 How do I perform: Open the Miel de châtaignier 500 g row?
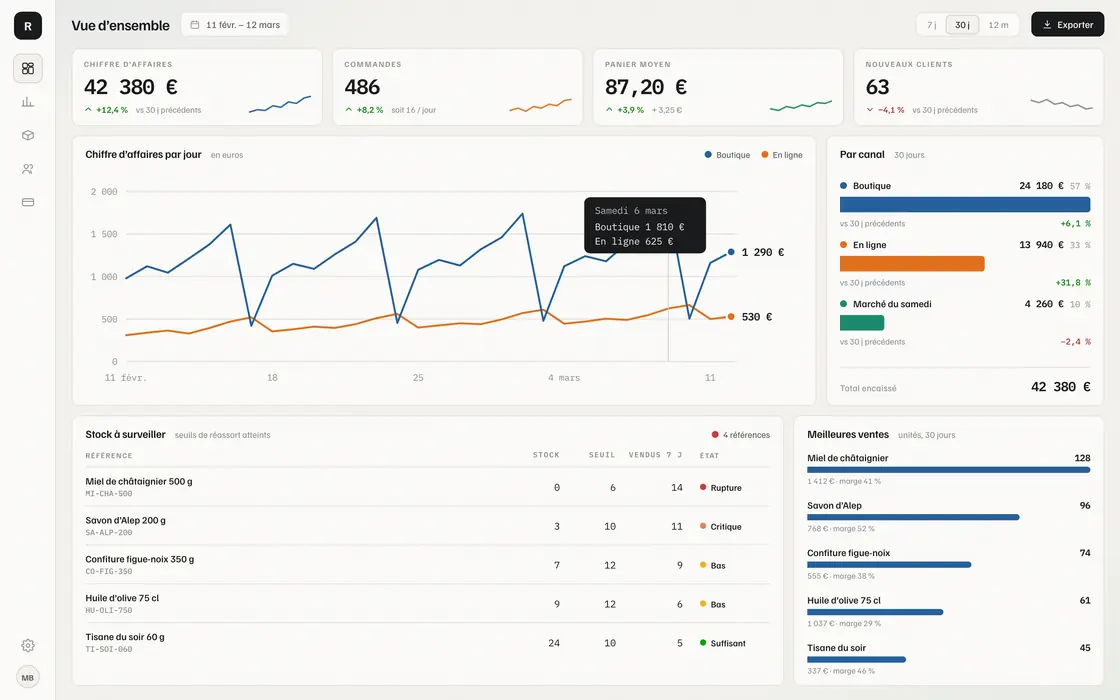(427, 487)
